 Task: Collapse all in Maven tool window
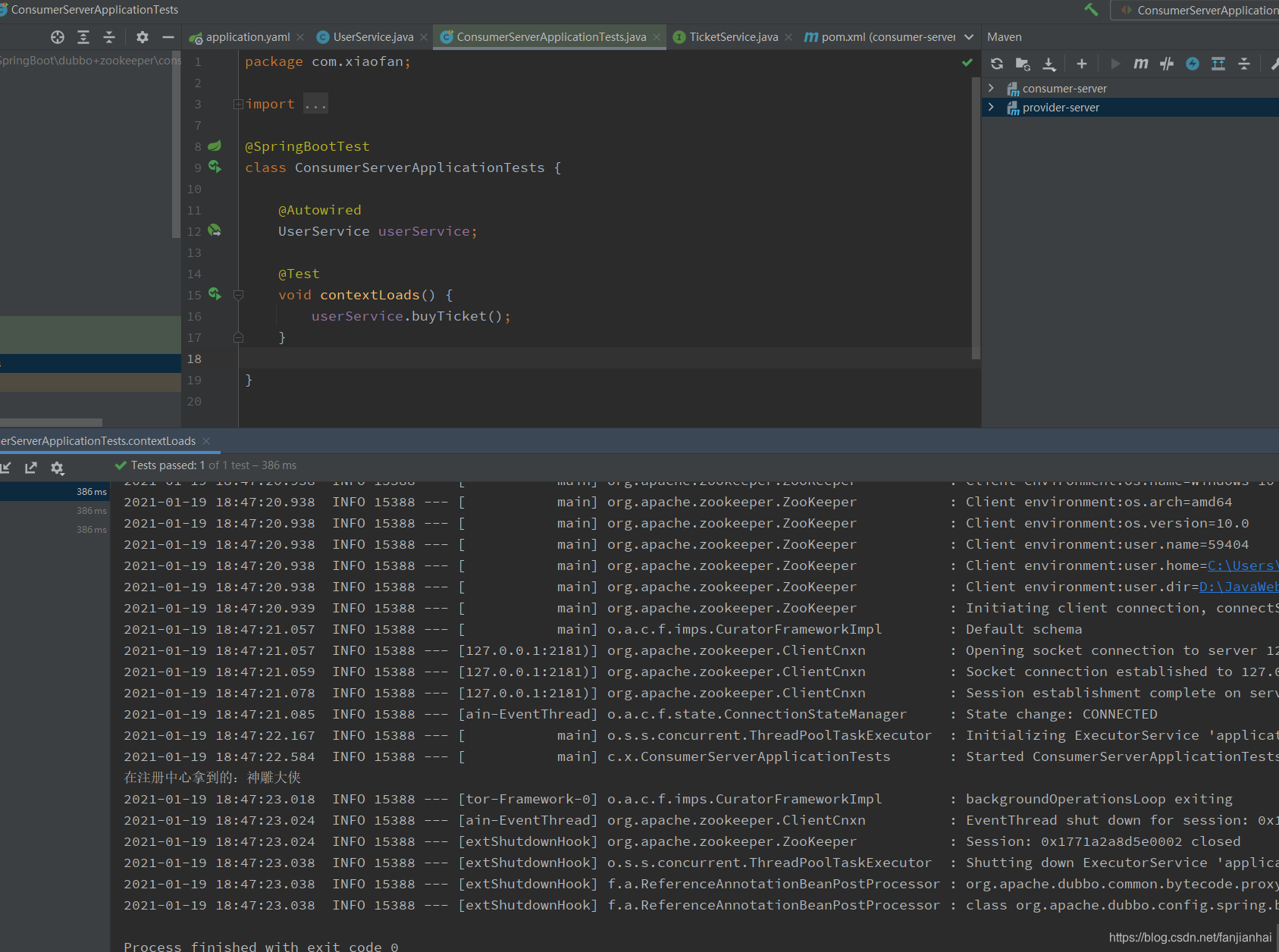tap(1244, 64)
